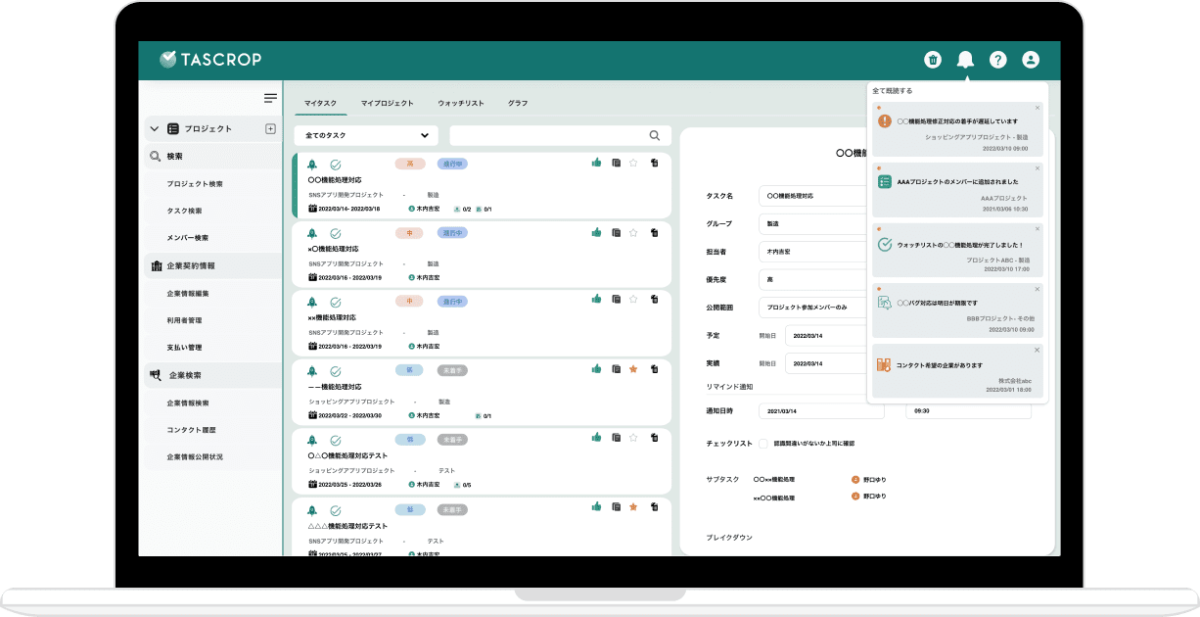Toggle favorite star on first task card
The width and height of the screenshot is (1200, 617).
coord(633,163)
